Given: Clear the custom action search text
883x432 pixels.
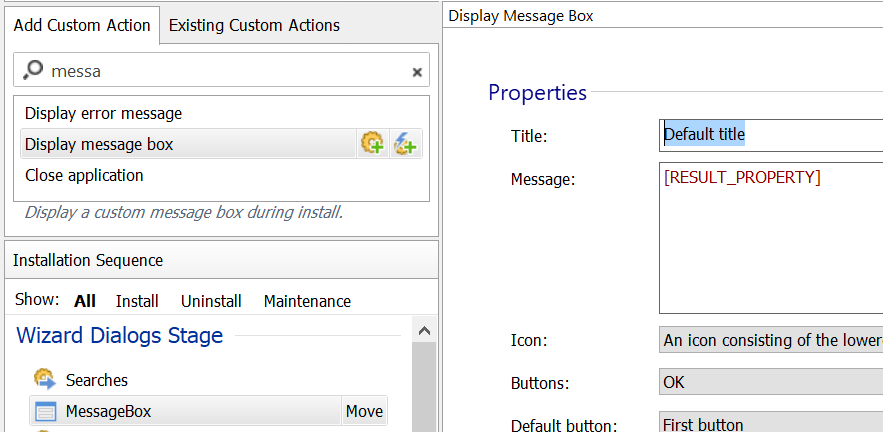Looking at the screenshot, I should [417, 72].
